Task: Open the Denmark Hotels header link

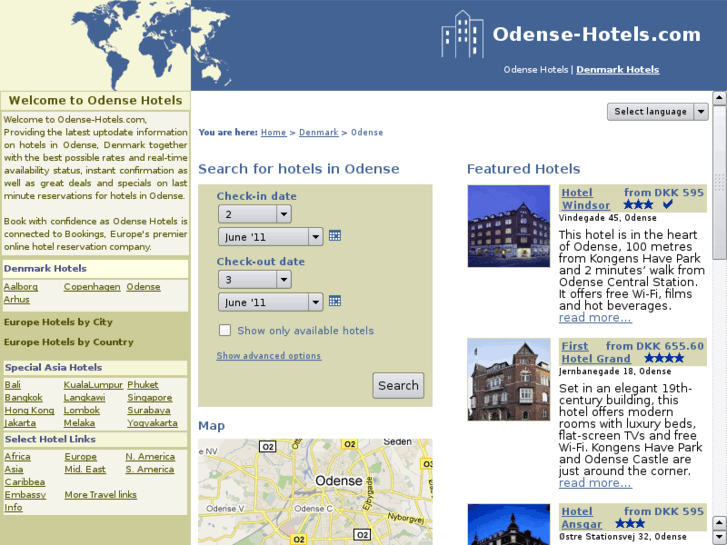Action: coord(618,70)
